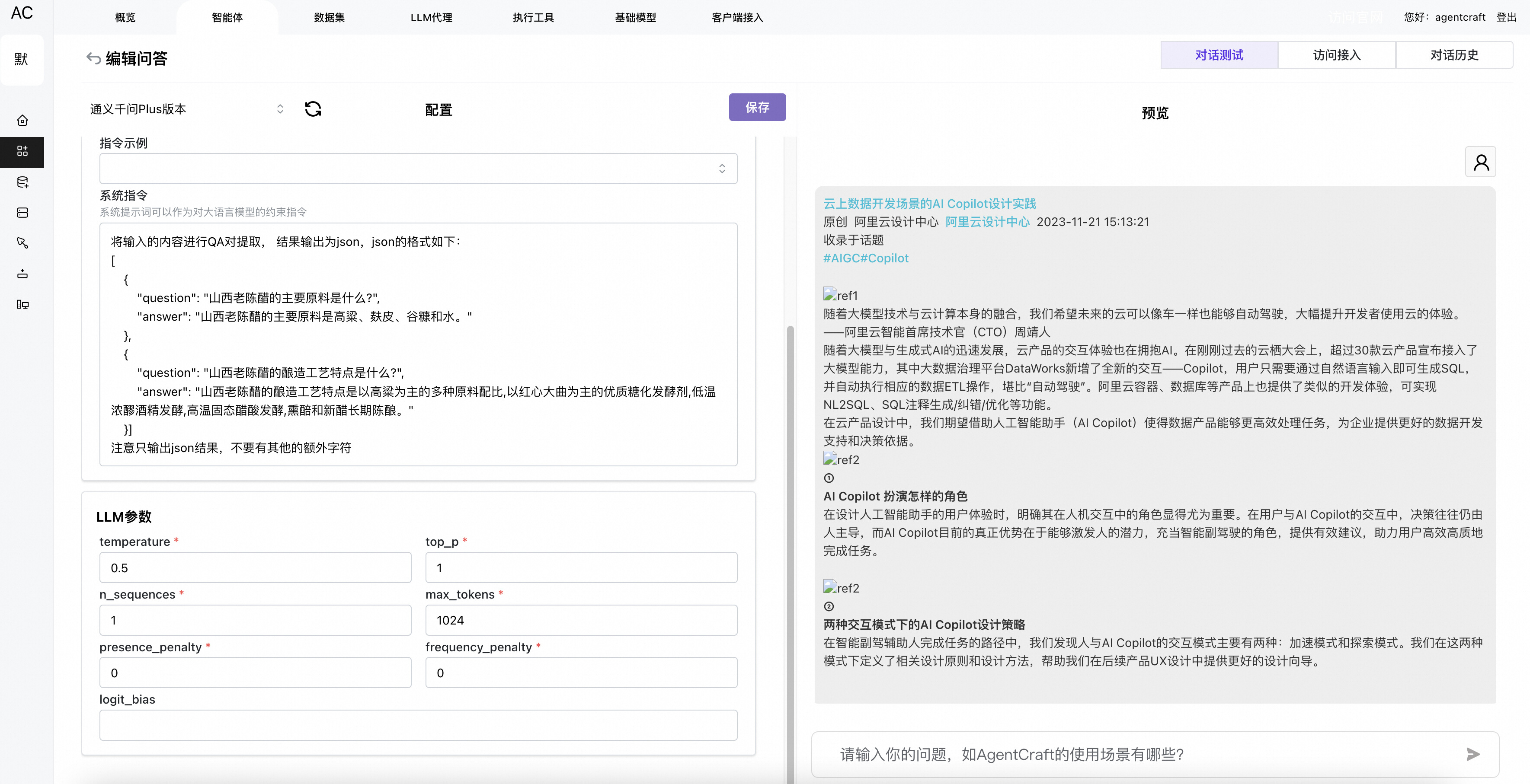Click the frequency_penalty input field

click(x=582, y=672)
